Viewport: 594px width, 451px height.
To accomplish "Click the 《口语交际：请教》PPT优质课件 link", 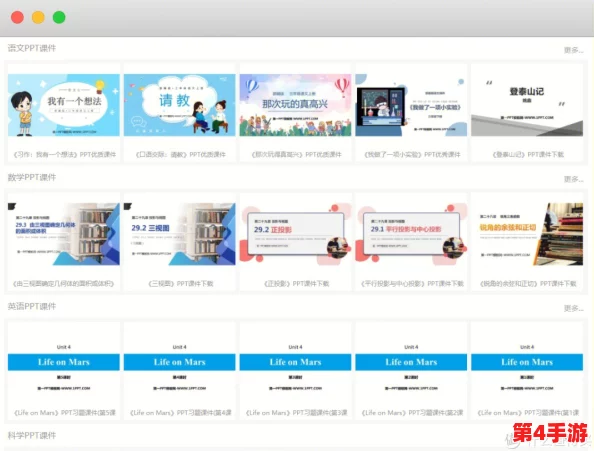I will [181, 154].
